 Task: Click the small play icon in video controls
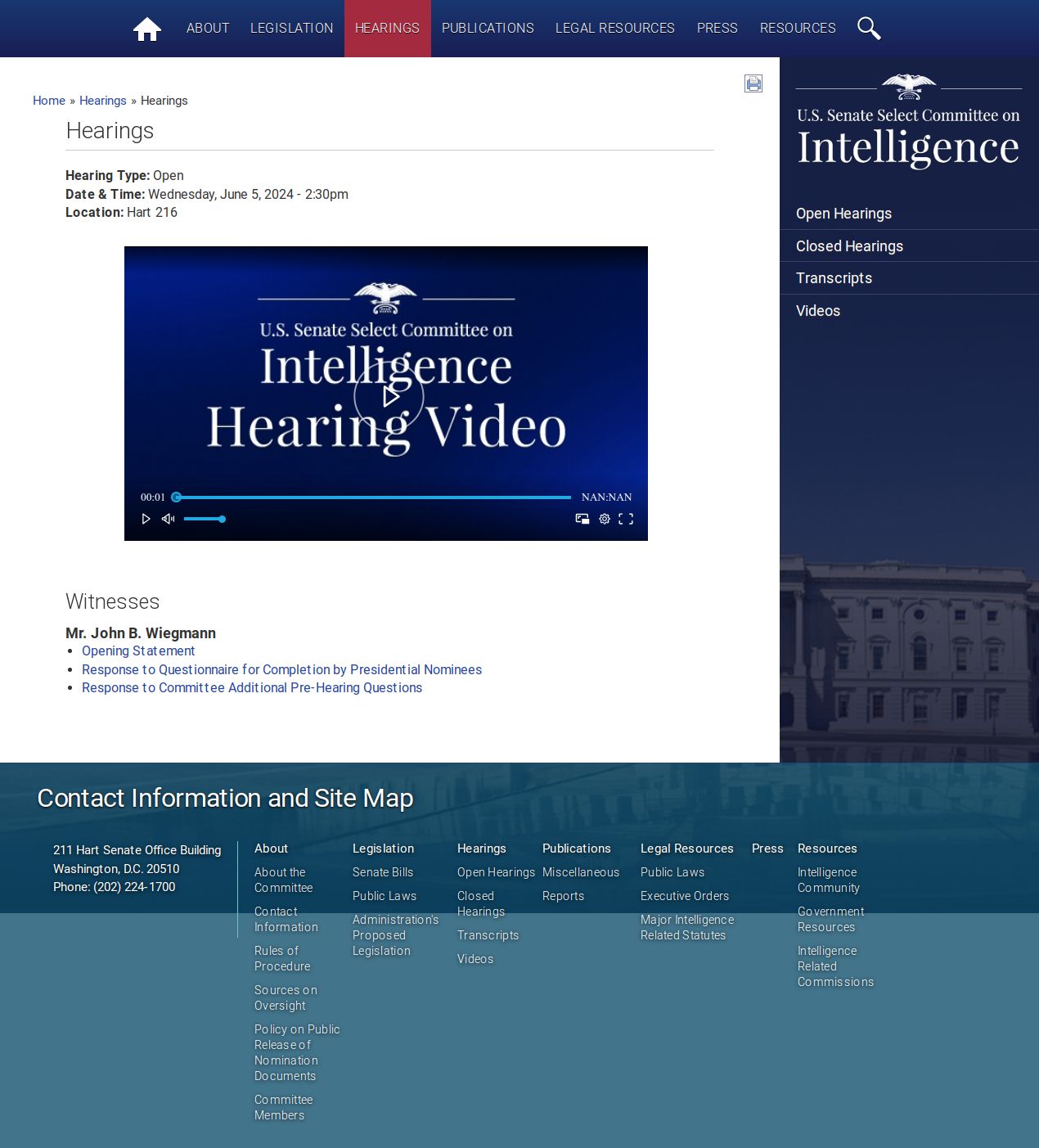point(146,519)
